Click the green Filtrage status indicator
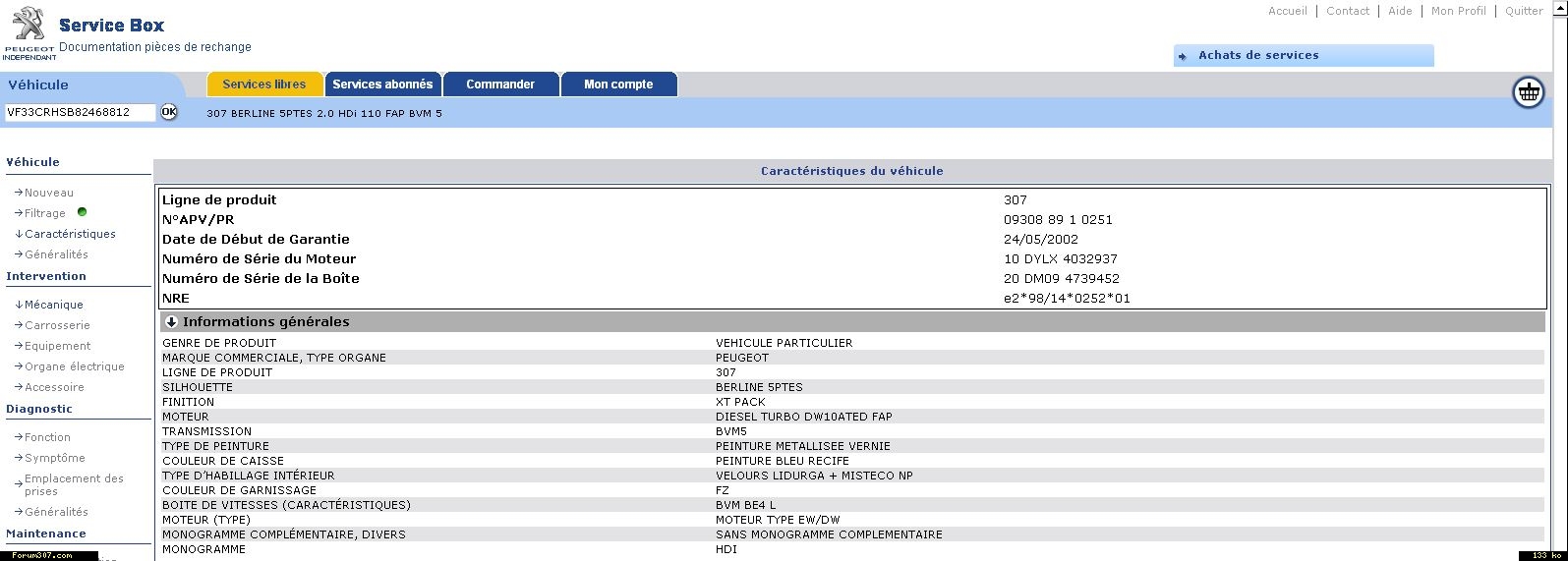 [x=82, y=212]
